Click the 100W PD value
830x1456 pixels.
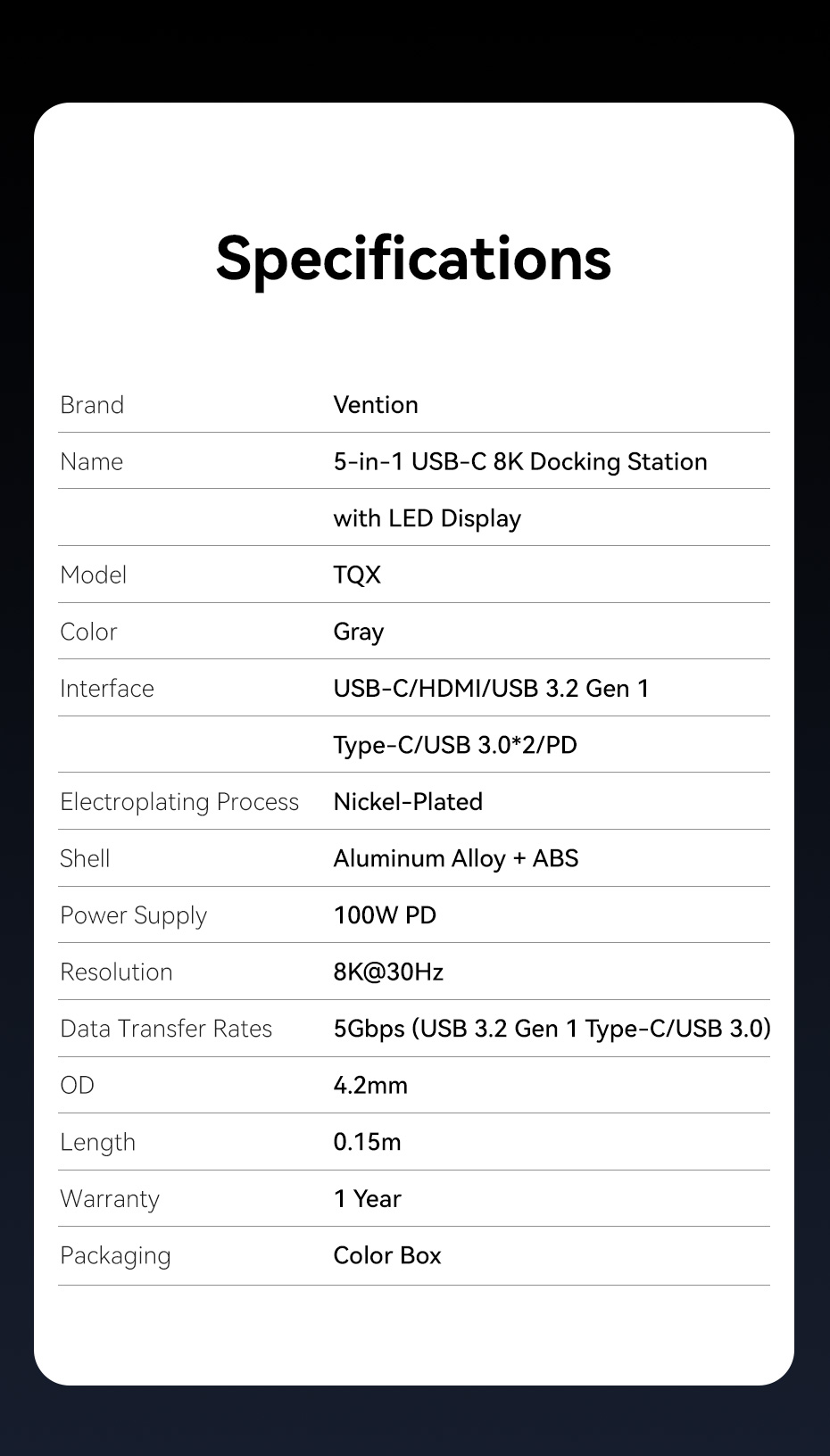click(x=385, y=915)
